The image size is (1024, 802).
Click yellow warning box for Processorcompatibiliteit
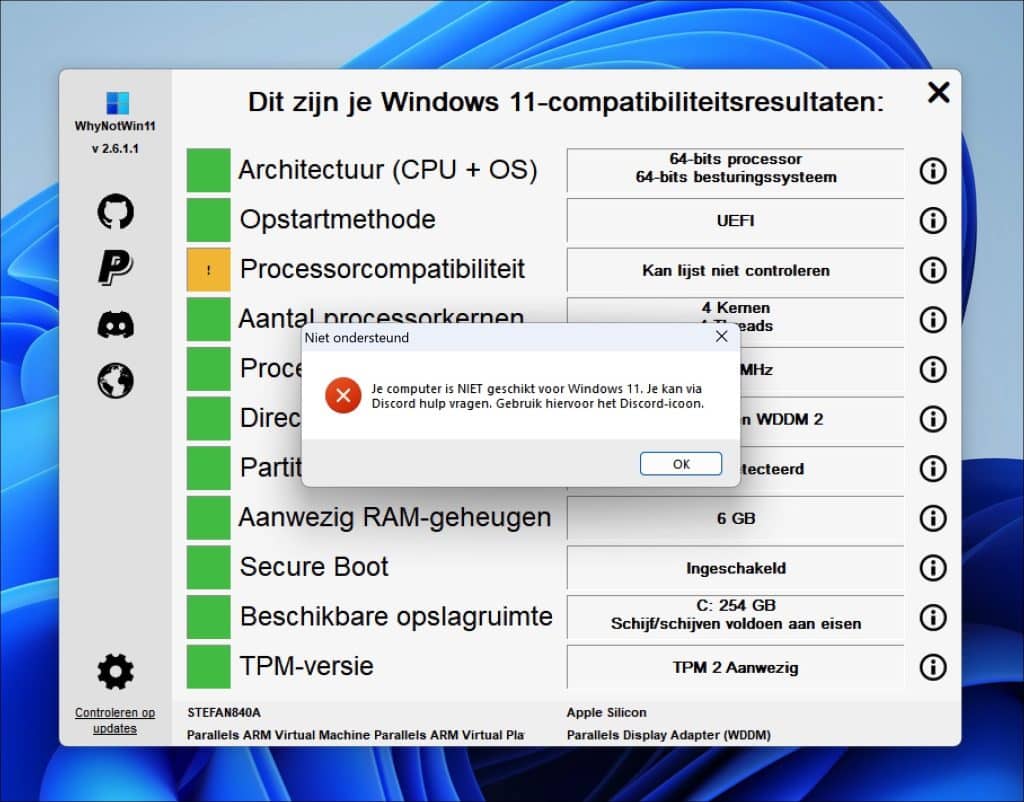[208, 269]
